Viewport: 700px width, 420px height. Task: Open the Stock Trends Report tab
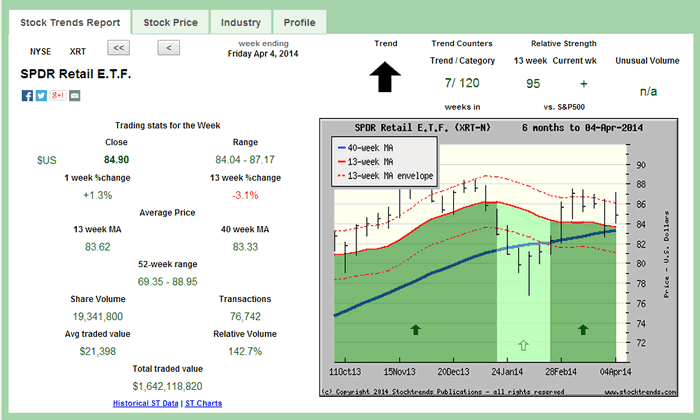pyautogui.click(x=70, y=22)
